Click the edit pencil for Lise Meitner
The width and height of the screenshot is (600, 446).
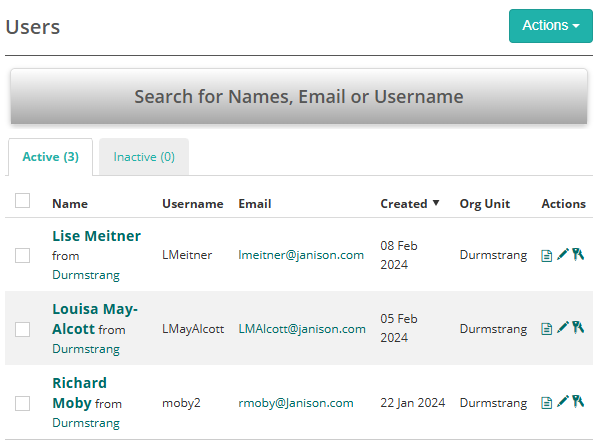click(562, 254)
